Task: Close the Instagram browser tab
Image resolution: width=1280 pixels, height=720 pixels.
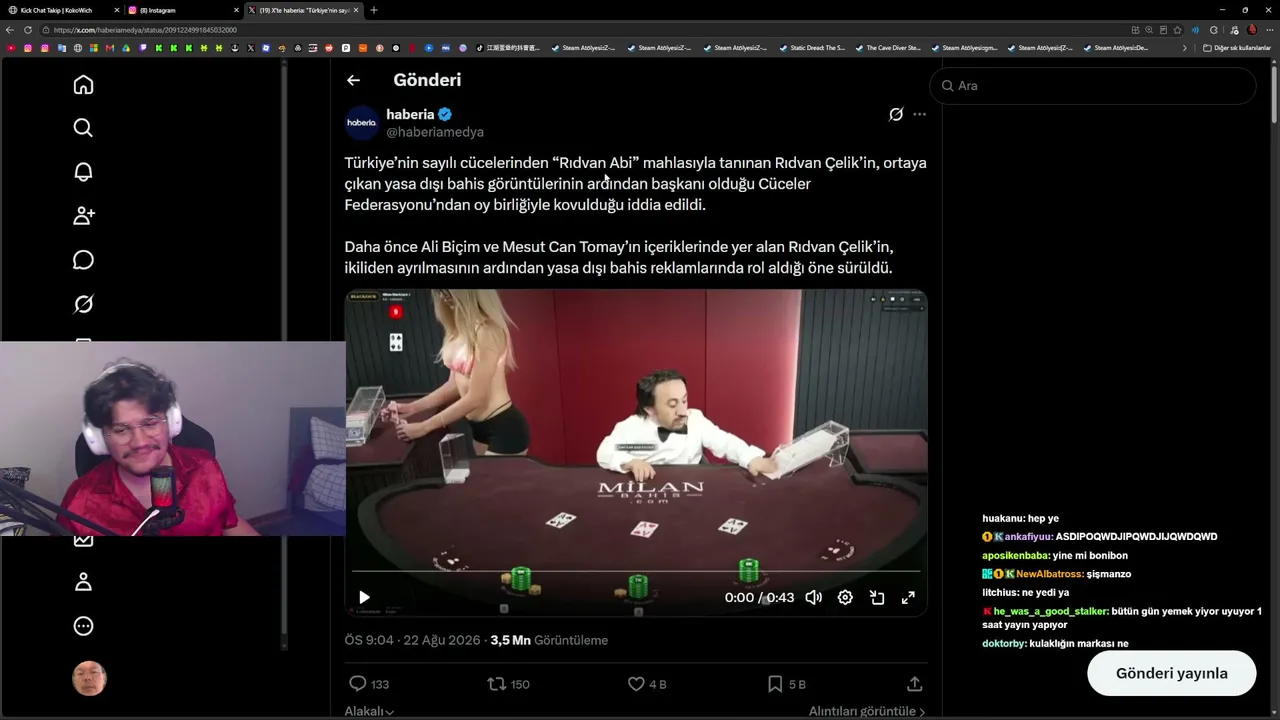Action: click(x=237, y=10)
